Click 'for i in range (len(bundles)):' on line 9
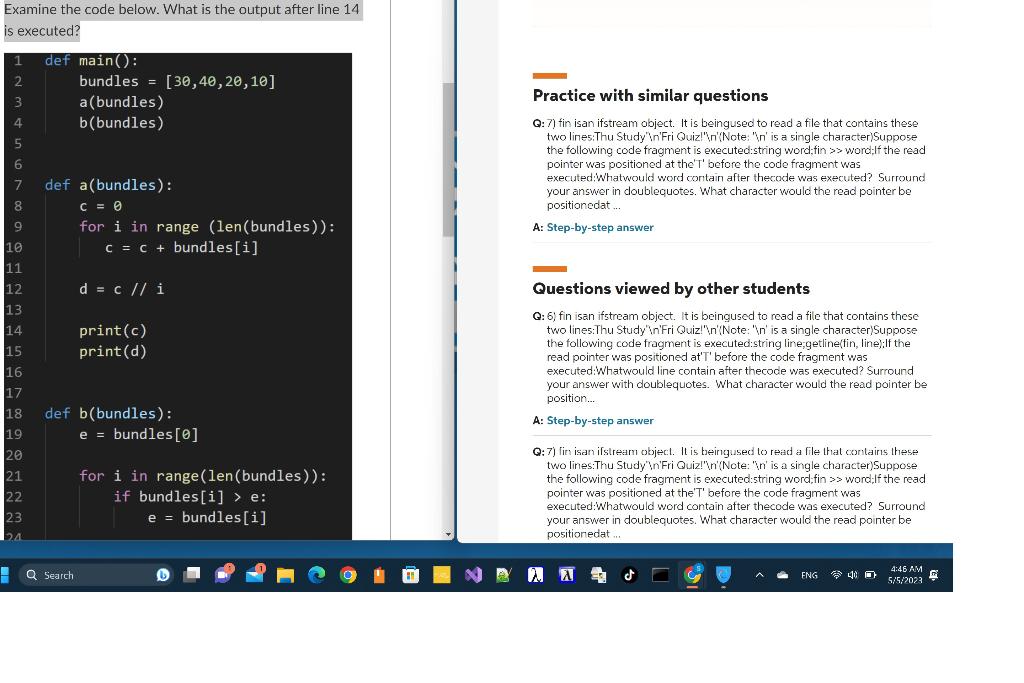Screen dimensions: 1024x683 [x=207, y=227]
